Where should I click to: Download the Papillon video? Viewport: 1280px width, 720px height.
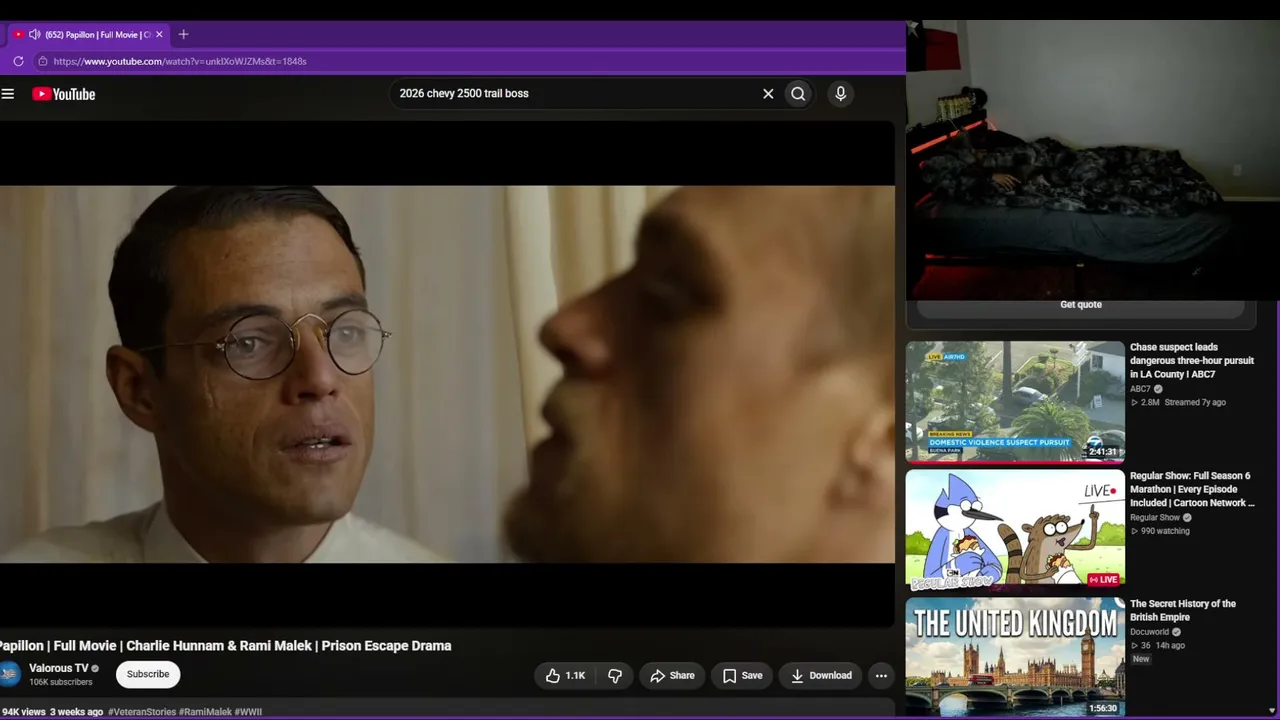(821, 676)
